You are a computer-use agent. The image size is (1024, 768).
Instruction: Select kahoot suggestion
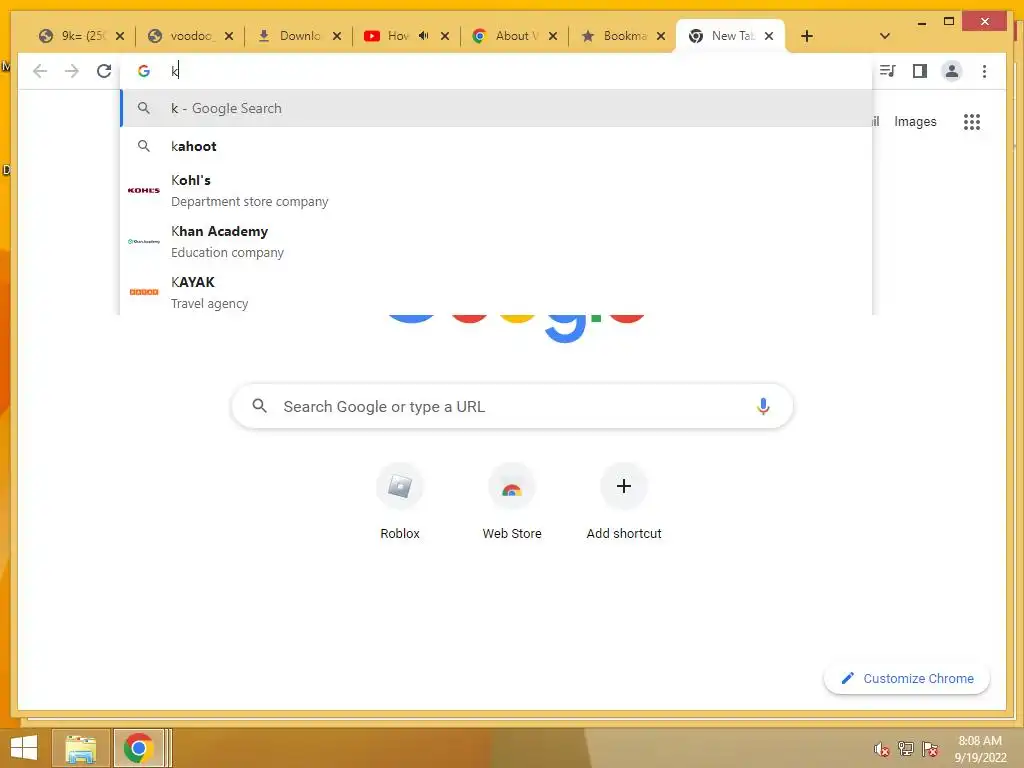[x=496, y=146]
